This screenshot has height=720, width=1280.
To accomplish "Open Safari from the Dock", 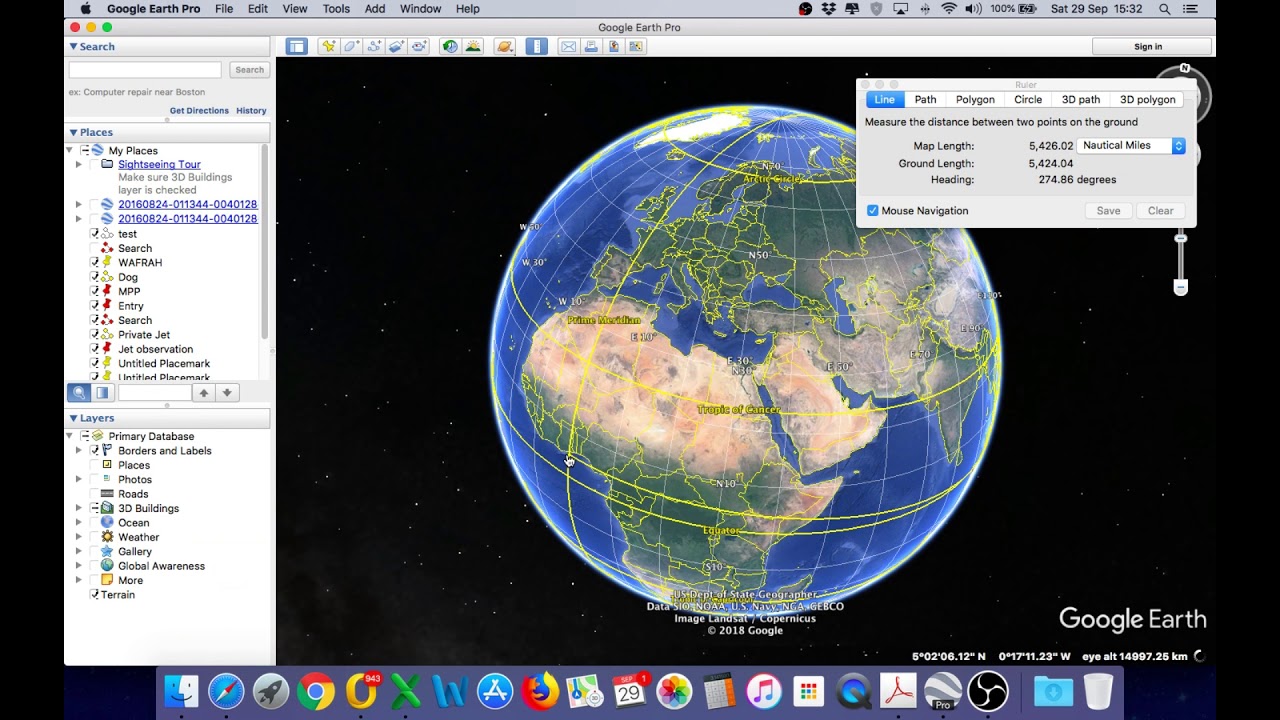I will pos(226,692).
